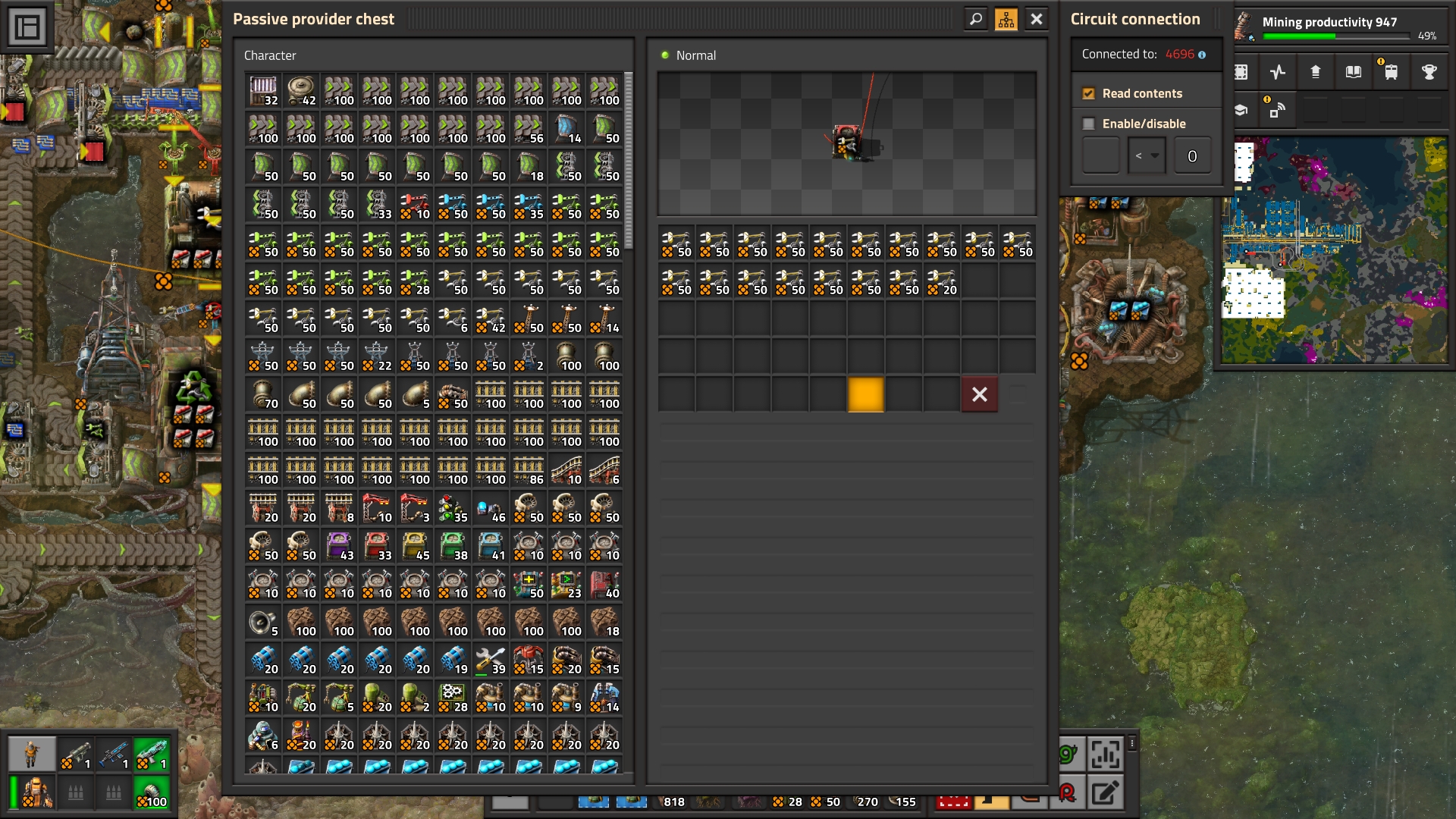The image size is (1456, 819).
Task: Select the blue item stack of 19
Action: (x=453, y=660)
